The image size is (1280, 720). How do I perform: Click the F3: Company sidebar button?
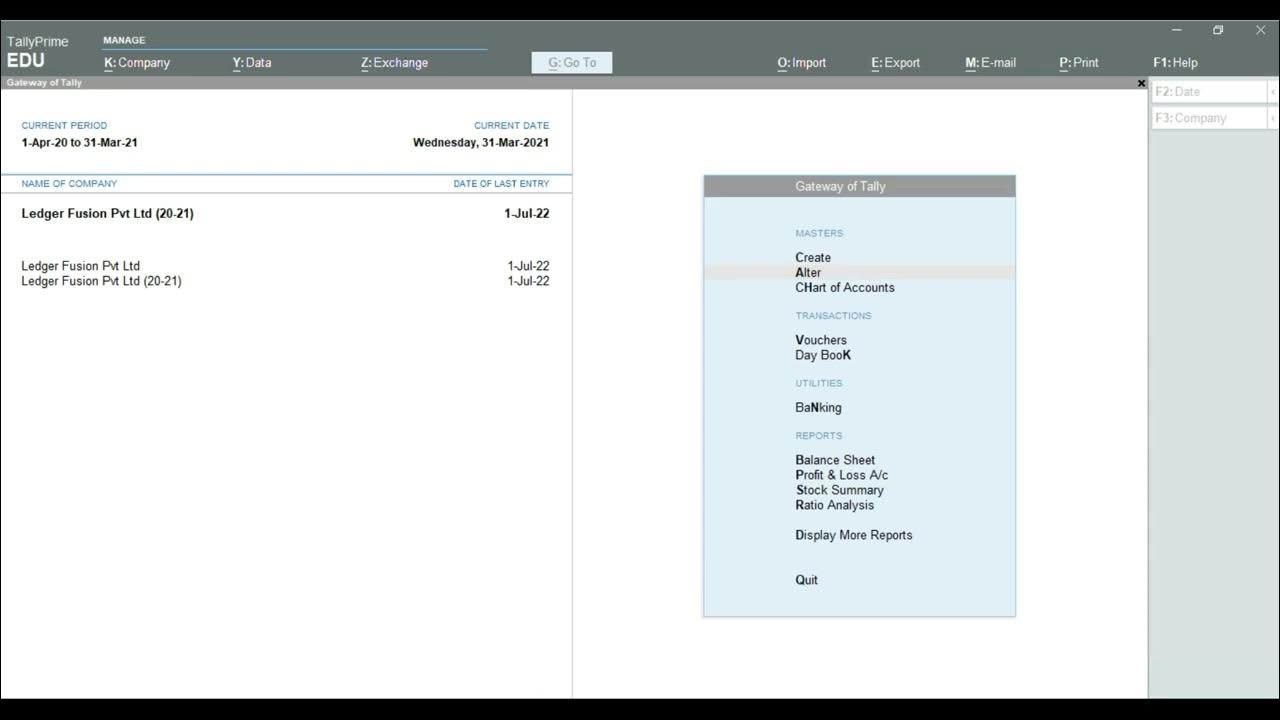(1210, 118)
